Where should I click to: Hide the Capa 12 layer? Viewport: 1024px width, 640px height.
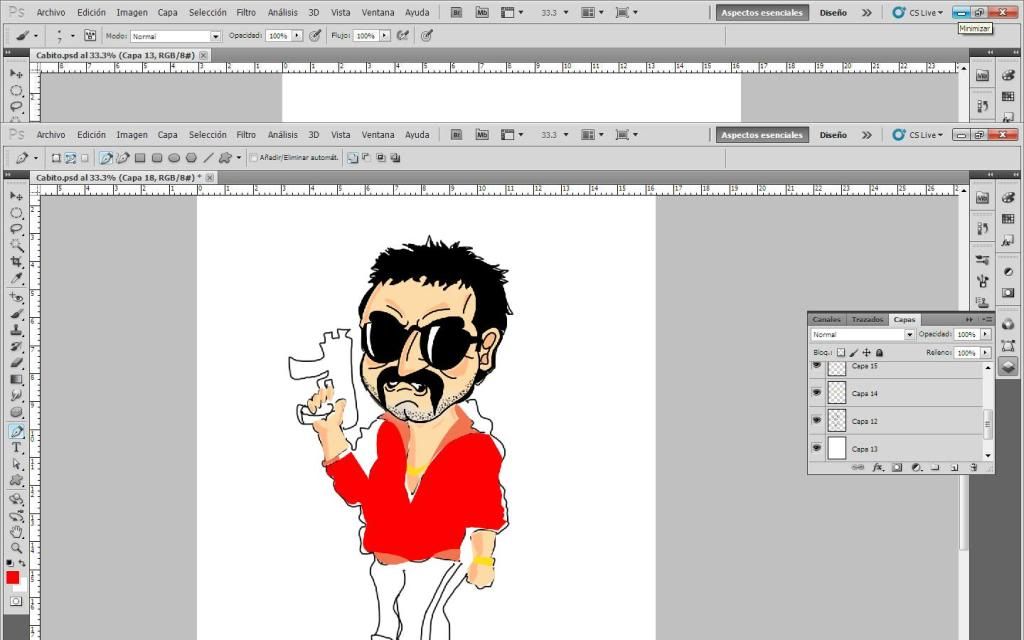[816, 420]
